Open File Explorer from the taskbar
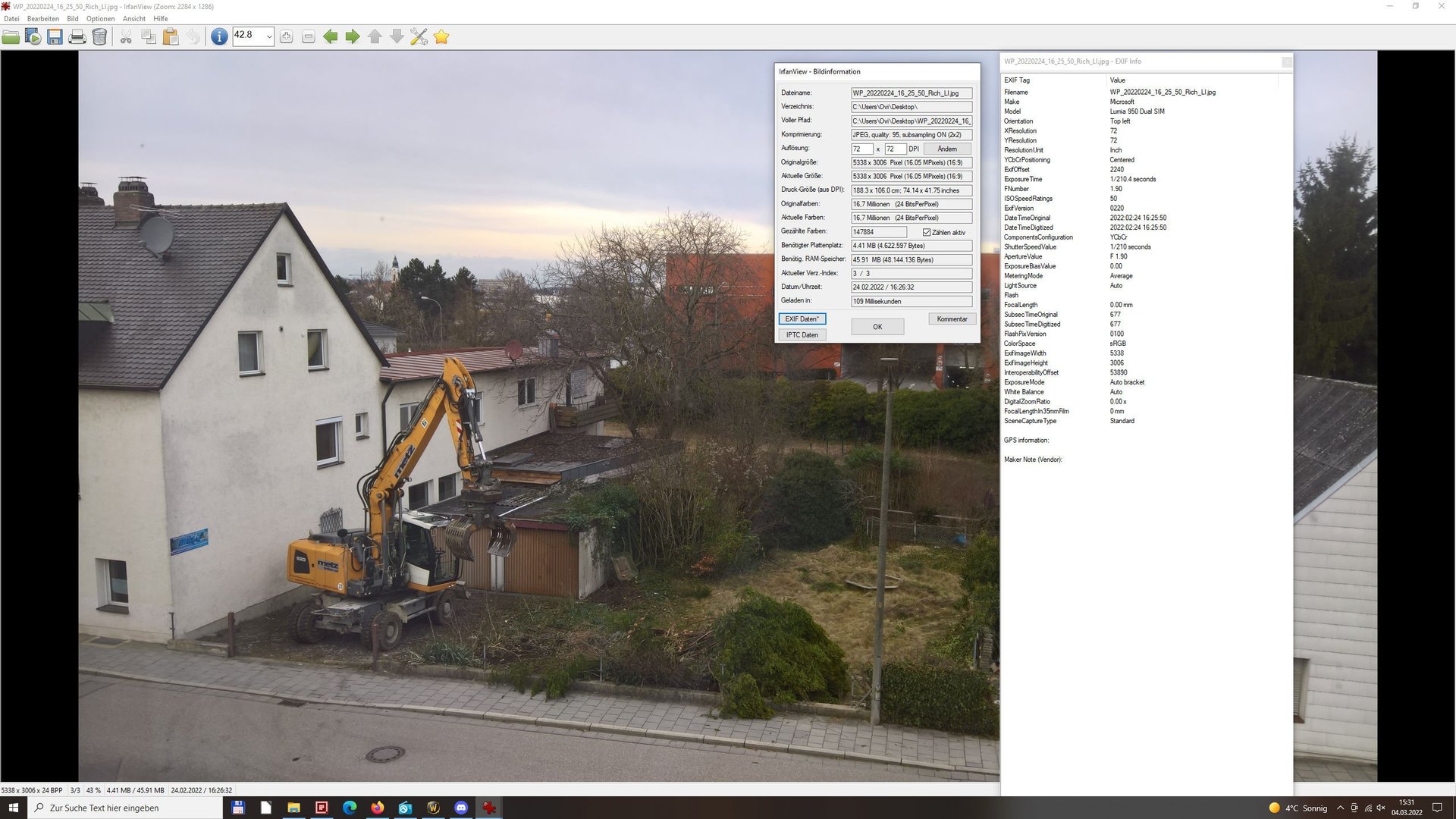This screenshot has height=819, width=1456. 293,808
